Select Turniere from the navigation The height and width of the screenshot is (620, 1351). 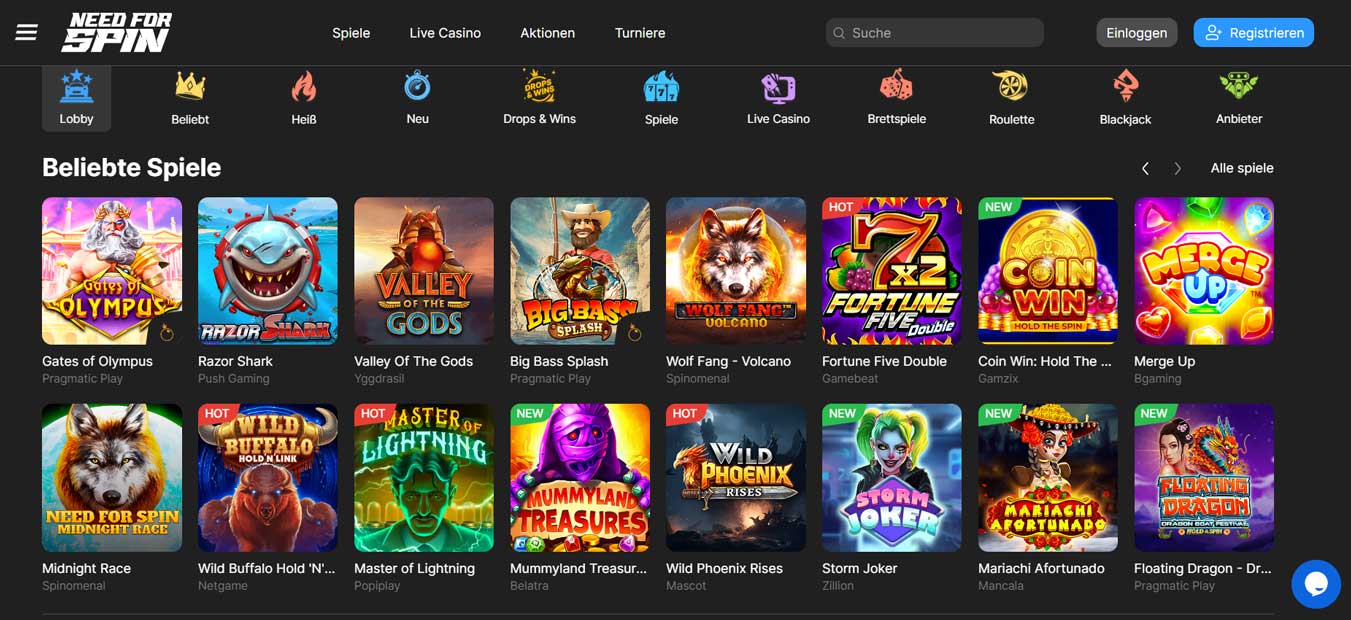[639, 32]
